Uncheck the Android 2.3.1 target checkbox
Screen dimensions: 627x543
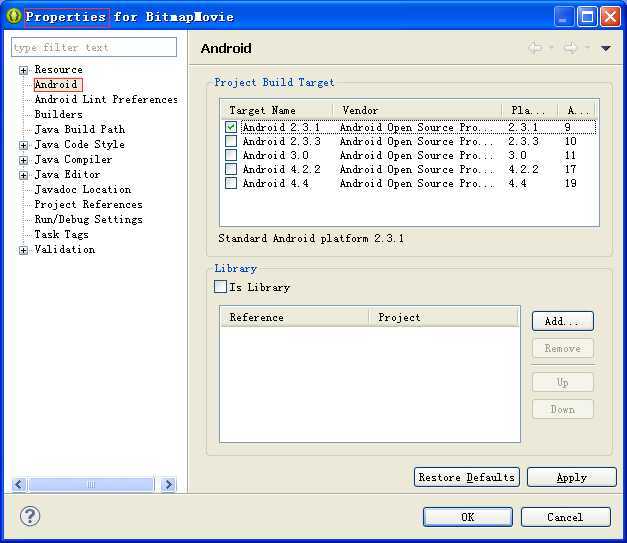point(231,127)
